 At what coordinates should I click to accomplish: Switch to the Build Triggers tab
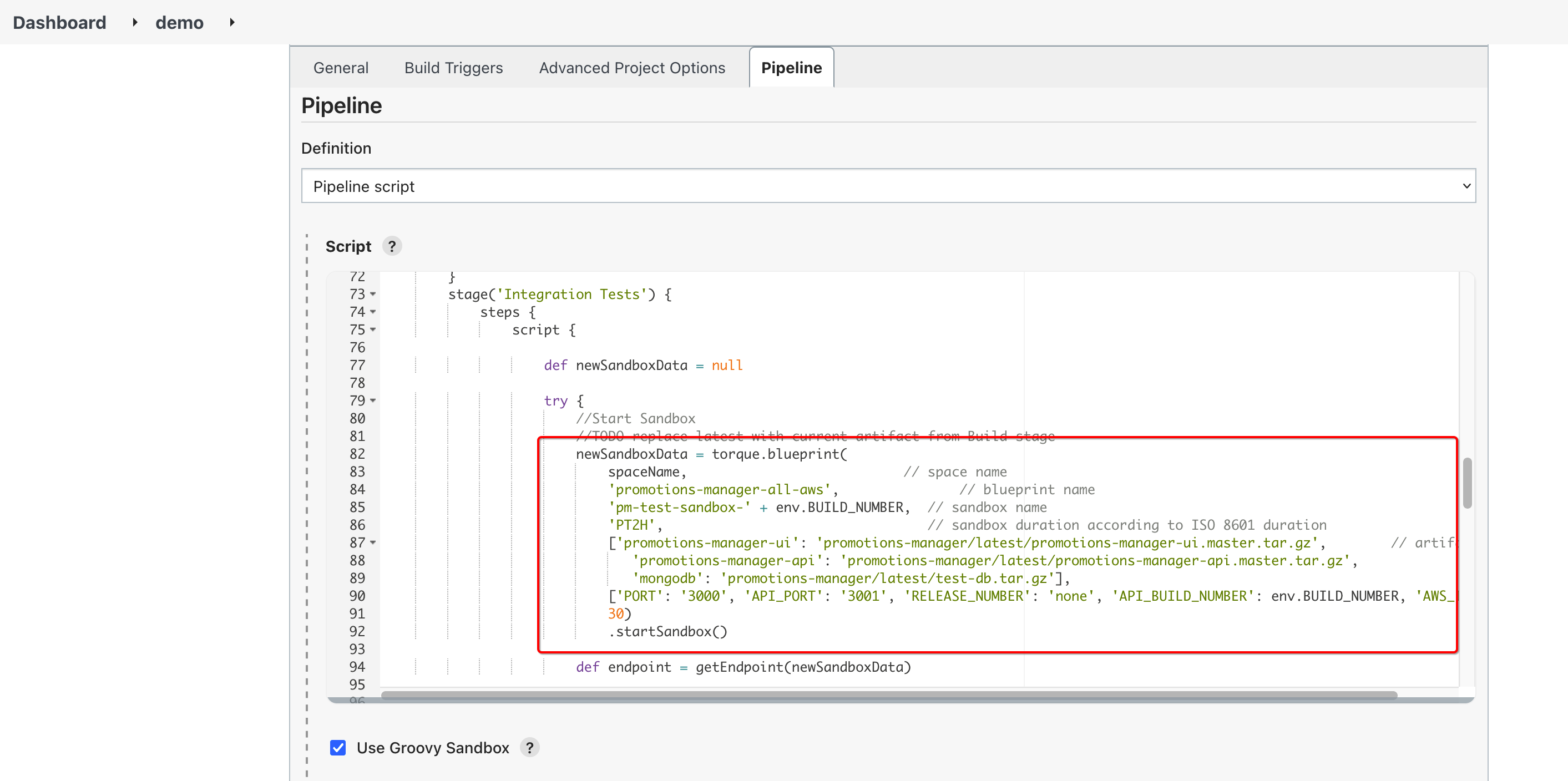coord(453,68)
